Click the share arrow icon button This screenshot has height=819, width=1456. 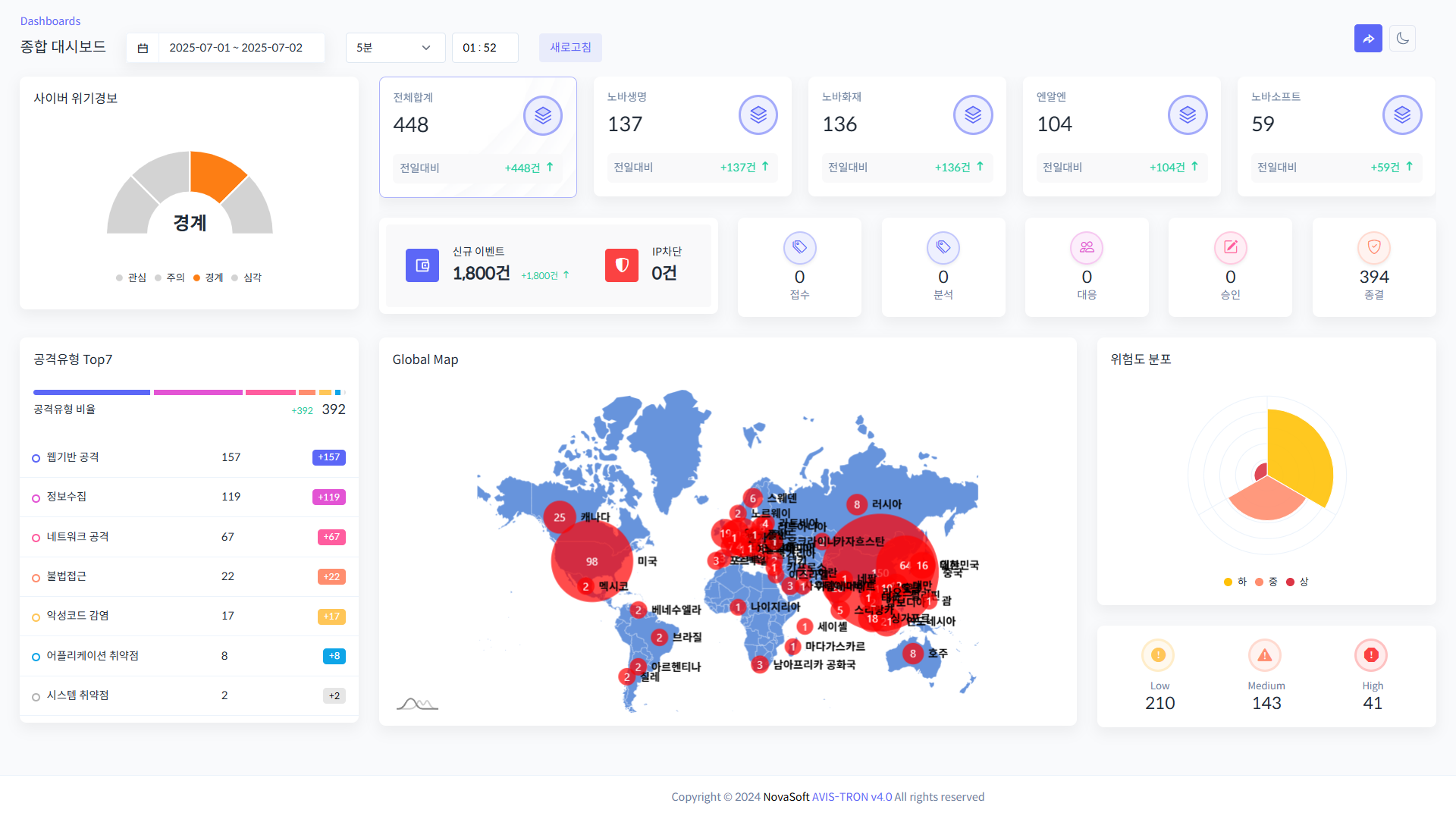click(x=1368, y=39)
